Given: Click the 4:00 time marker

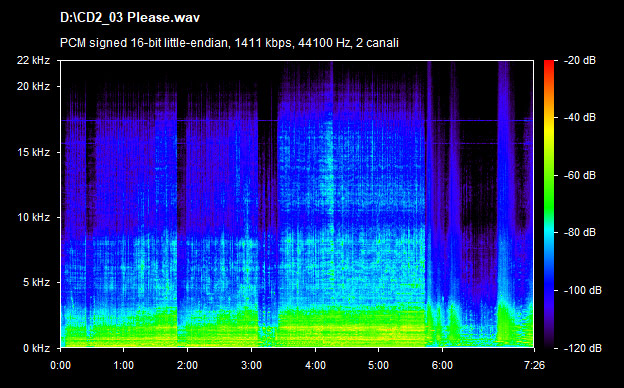Looking at the screenshot, I should coord(315,365).
